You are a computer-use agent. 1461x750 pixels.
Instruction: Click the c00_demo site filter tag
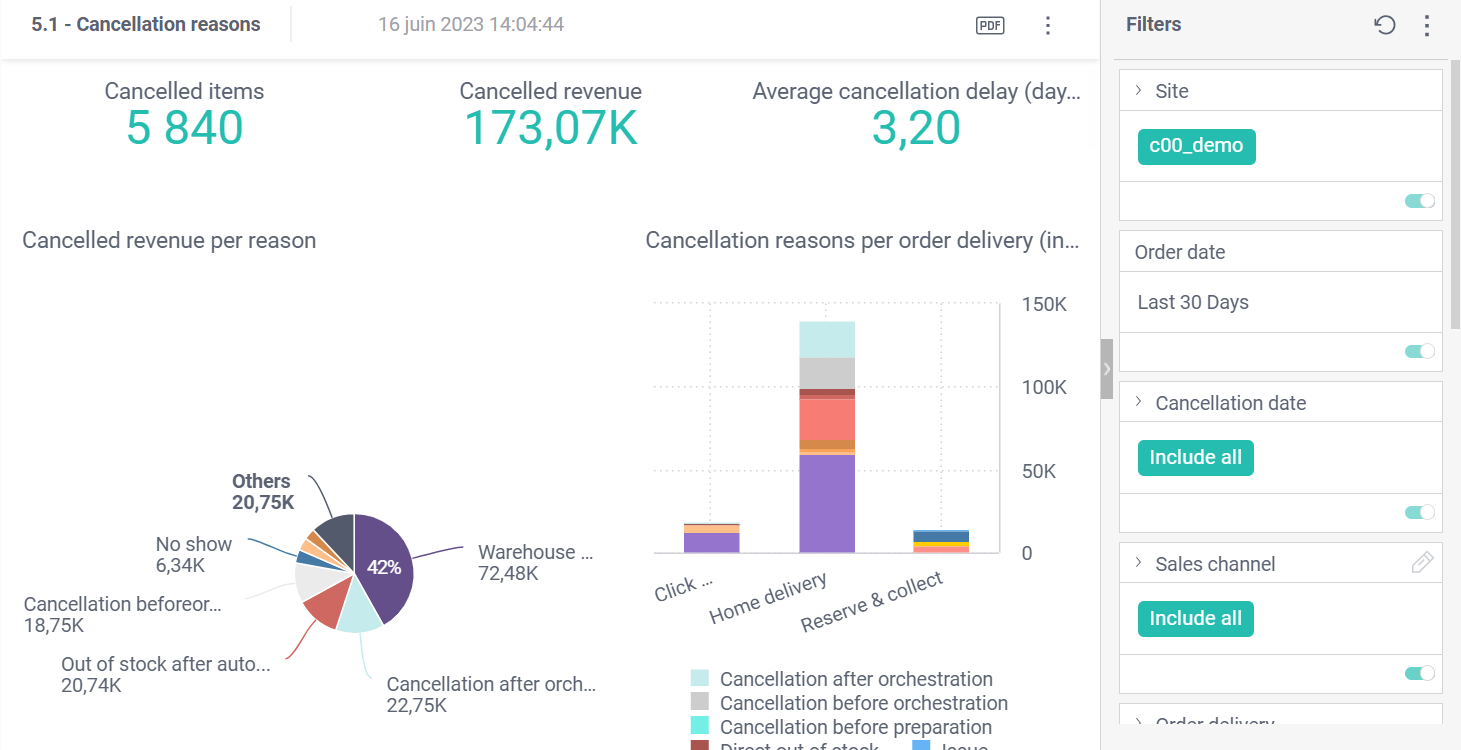[x=1196, y=146]
